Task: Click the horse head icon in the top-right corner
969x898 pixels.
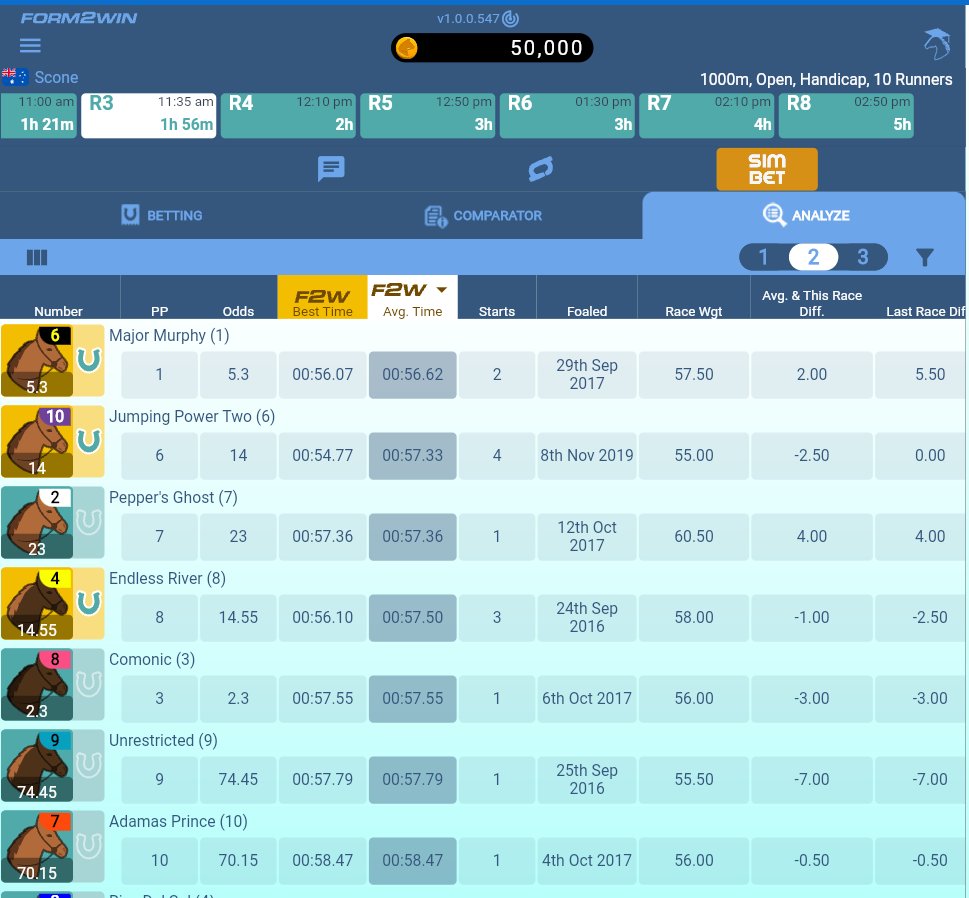Action: click(936, 43)
